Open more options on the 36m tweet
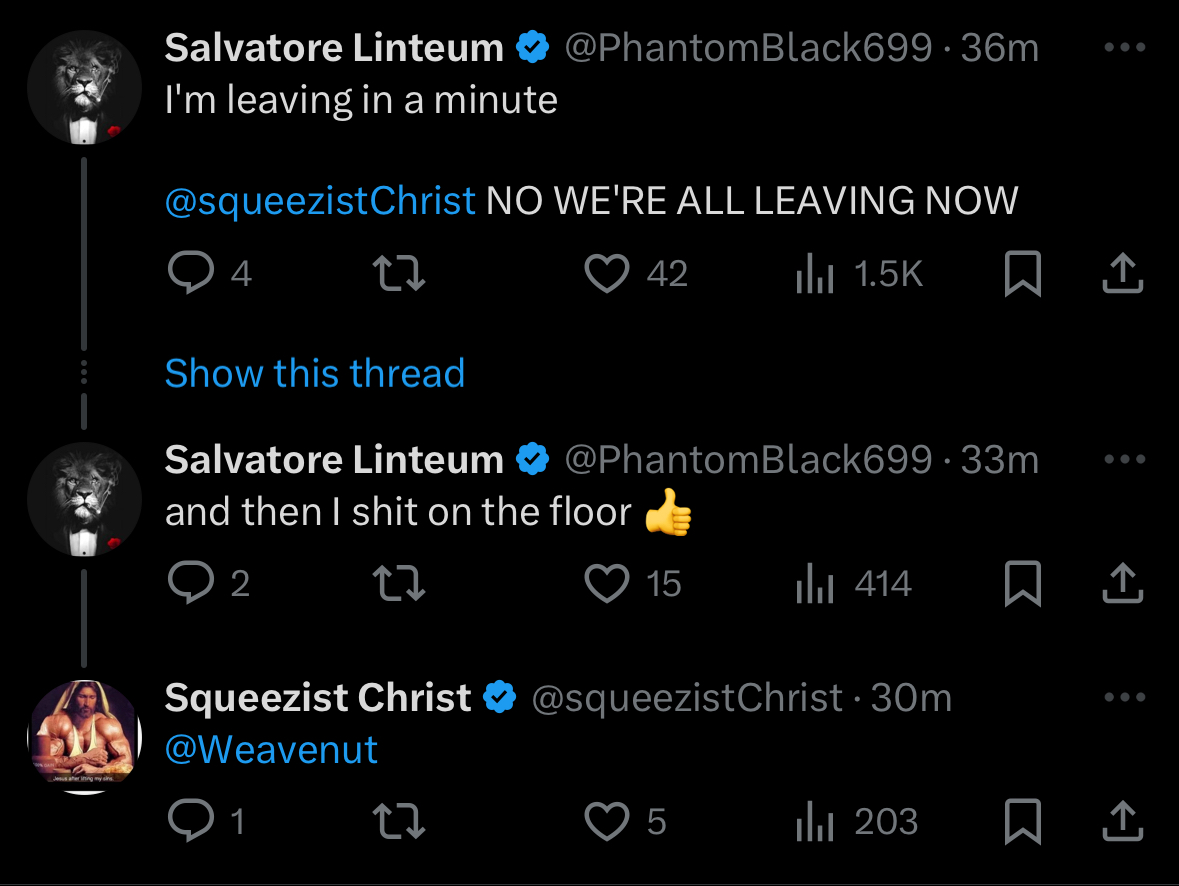The height and width of the screenshot is (886, 1179). coord(1124,47)
